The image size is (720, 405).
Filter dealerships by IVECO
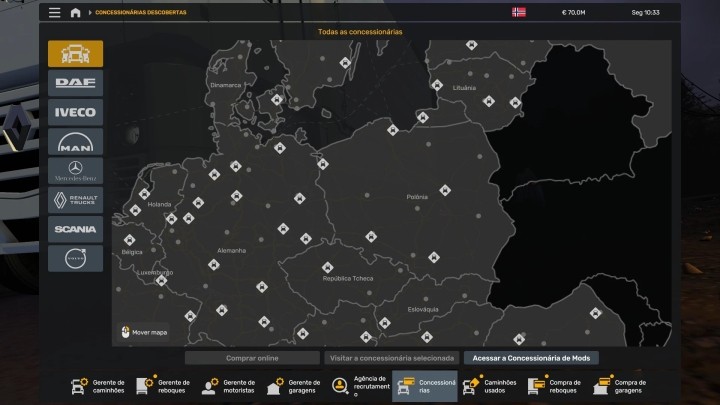pos(75,112)
